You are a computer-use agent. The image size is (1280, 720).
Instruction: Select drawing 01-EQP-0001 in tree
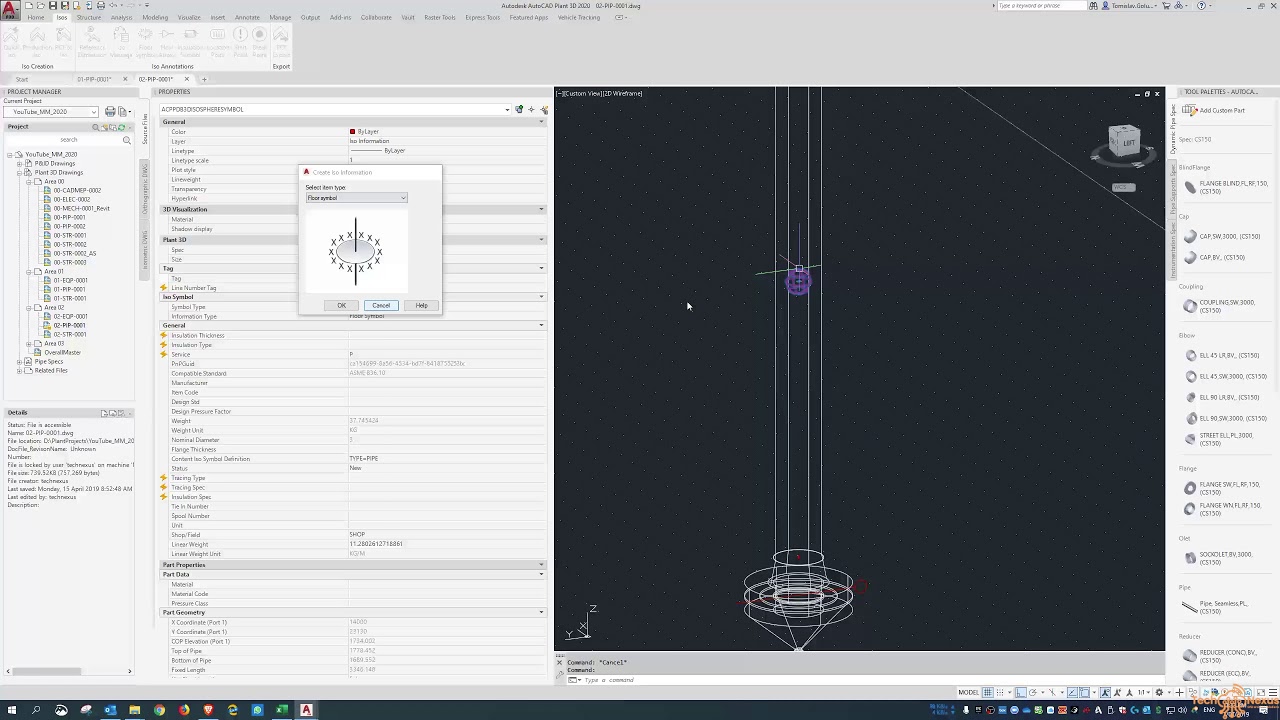[70, 280]
